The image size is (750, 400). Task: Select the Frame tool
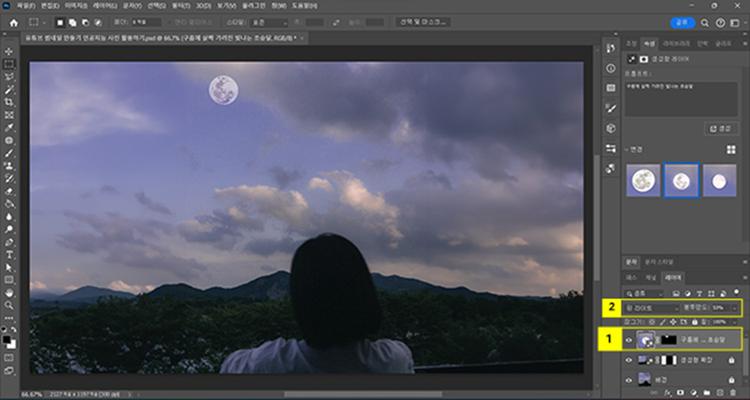click(x=9, y=115)
